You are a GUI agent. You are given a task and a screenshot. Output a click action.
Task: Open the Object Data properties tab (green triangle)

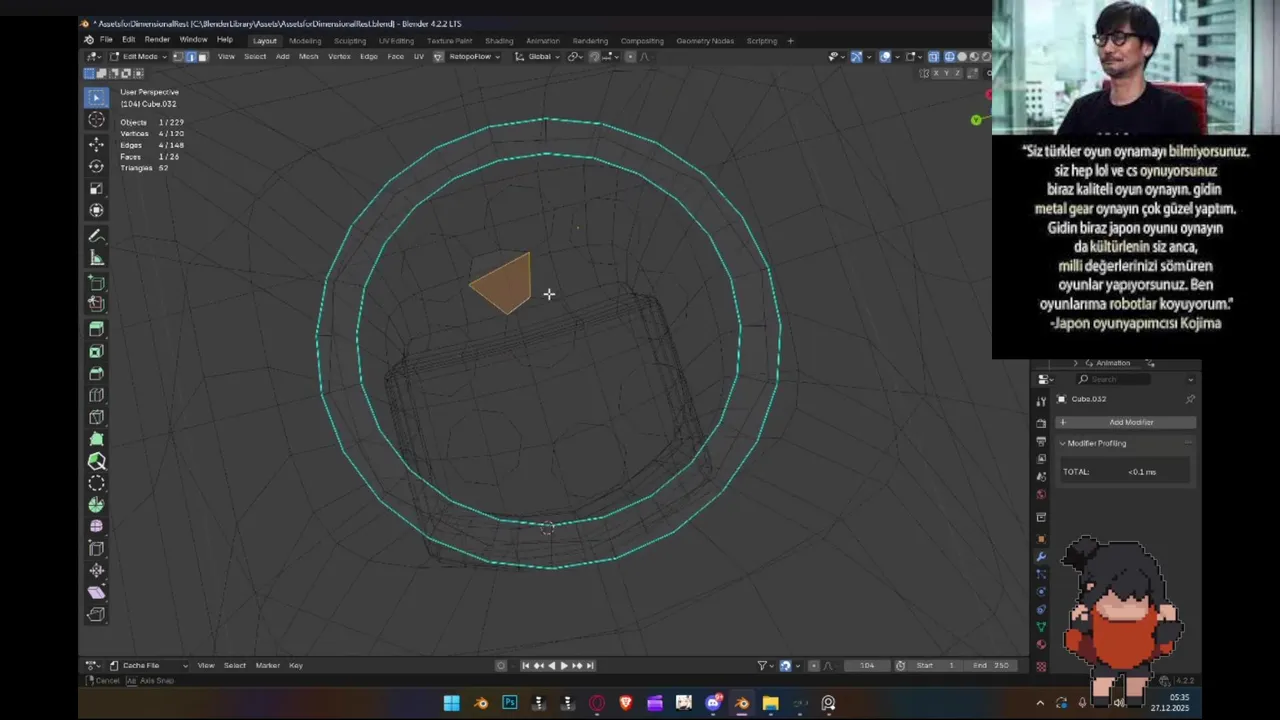pos(1041,627)
